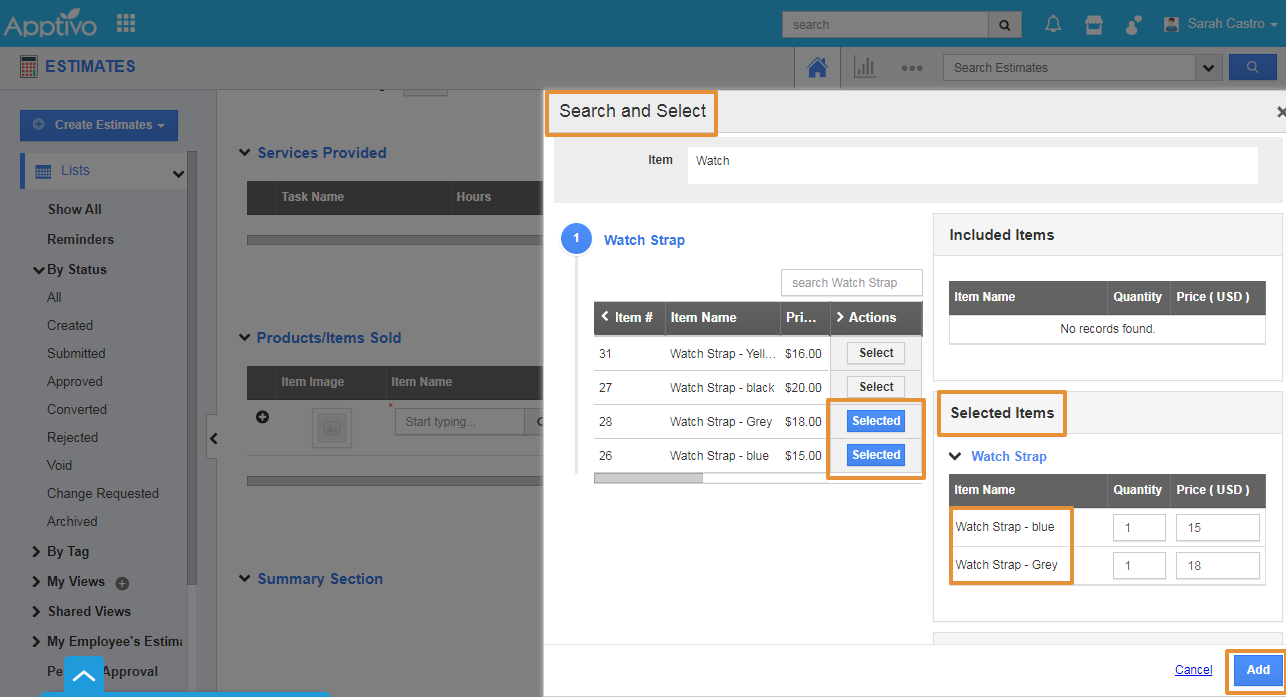Click the Add button
1286x697 pixels.
pyautogui.click(x=1258, y=670)
